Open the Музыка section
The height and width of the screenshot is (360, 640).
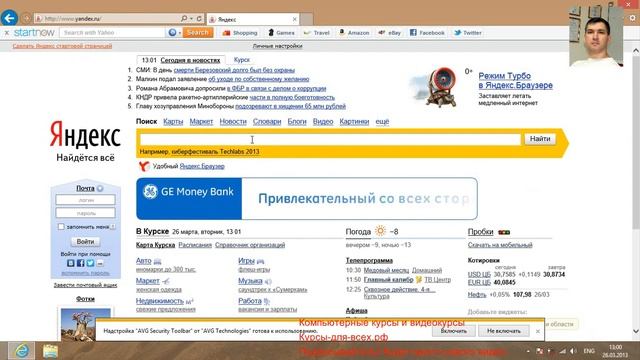coord(250,281)
